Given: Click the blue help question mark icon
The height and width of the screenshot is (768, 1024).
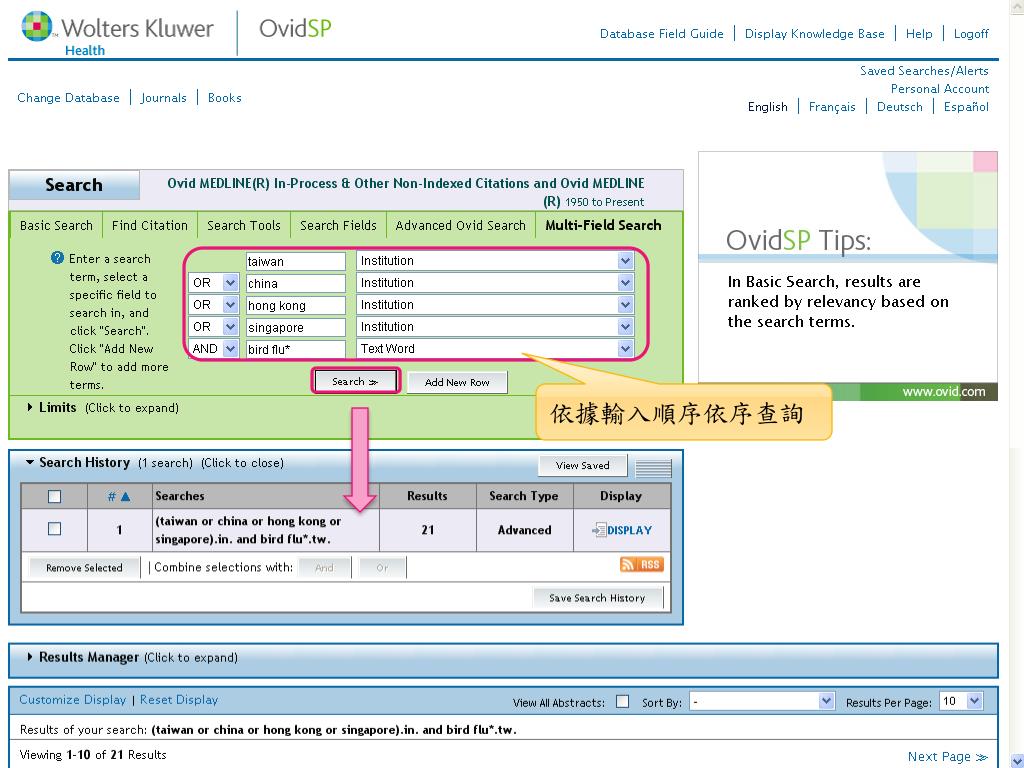Looking at the screenshot, I should coord(57,258).
